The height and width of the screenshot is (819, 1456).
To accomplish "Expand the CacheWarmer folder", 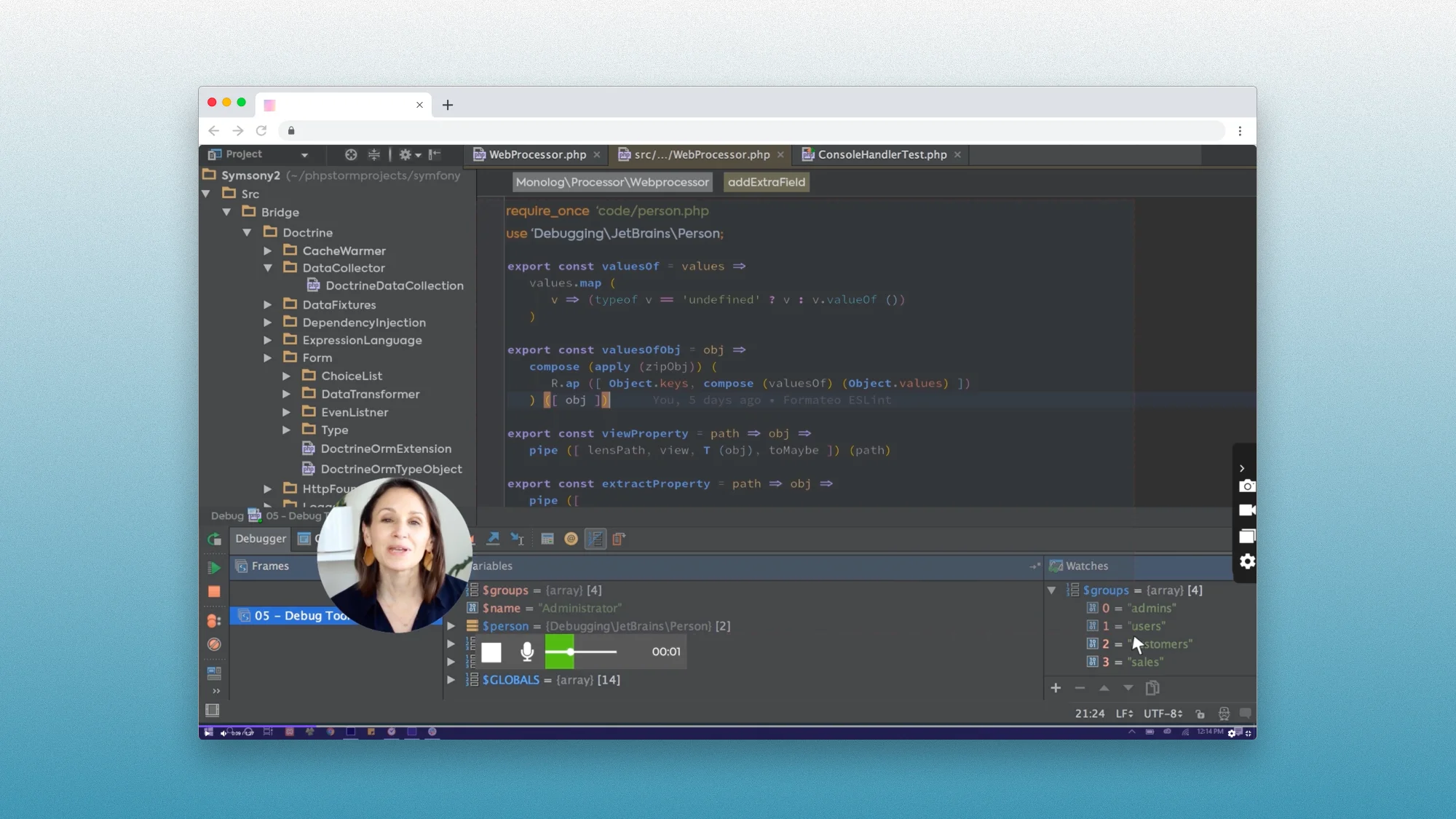I will (268, 250).
